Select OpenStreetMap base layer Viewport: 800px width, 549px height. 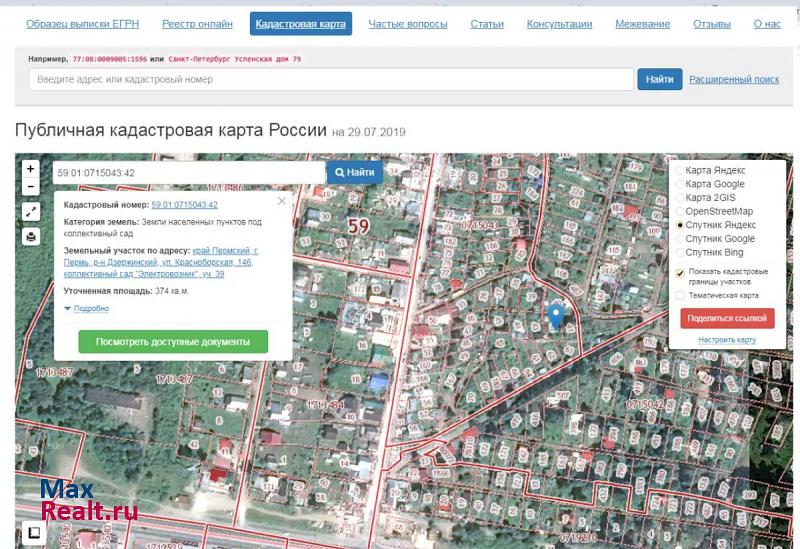681,212
